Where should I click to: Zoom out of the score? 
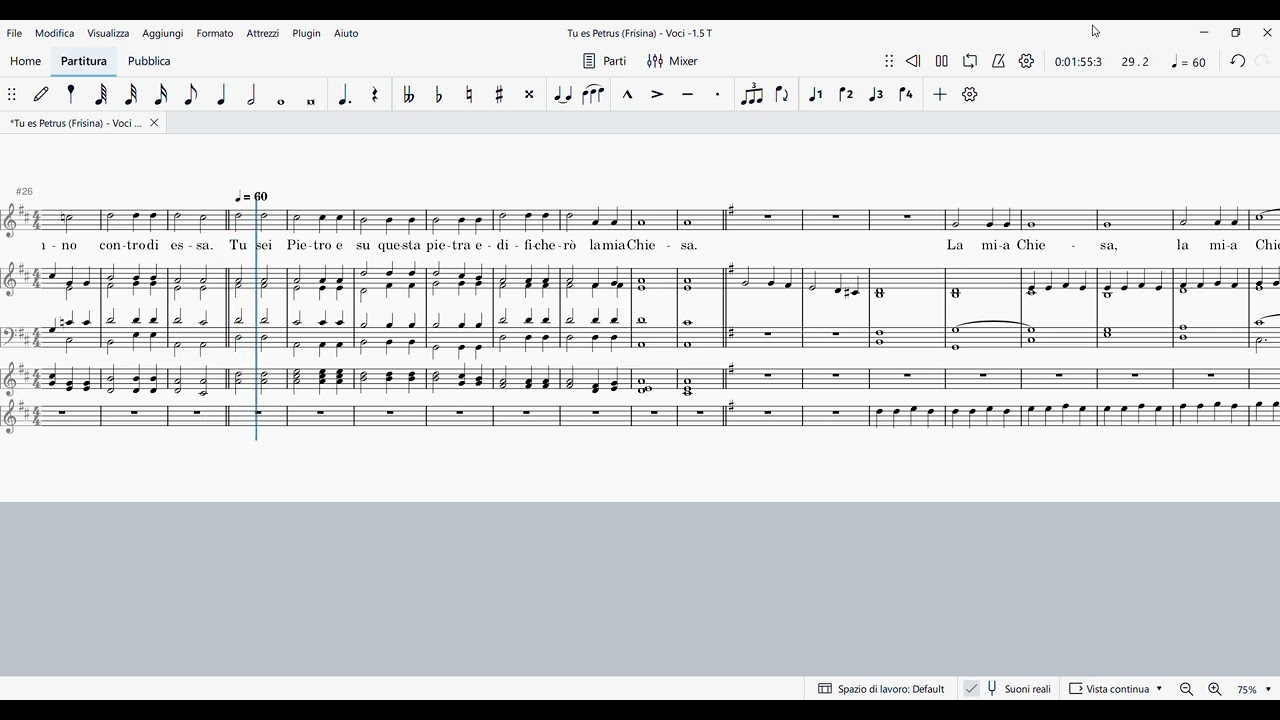point(1187,689)
